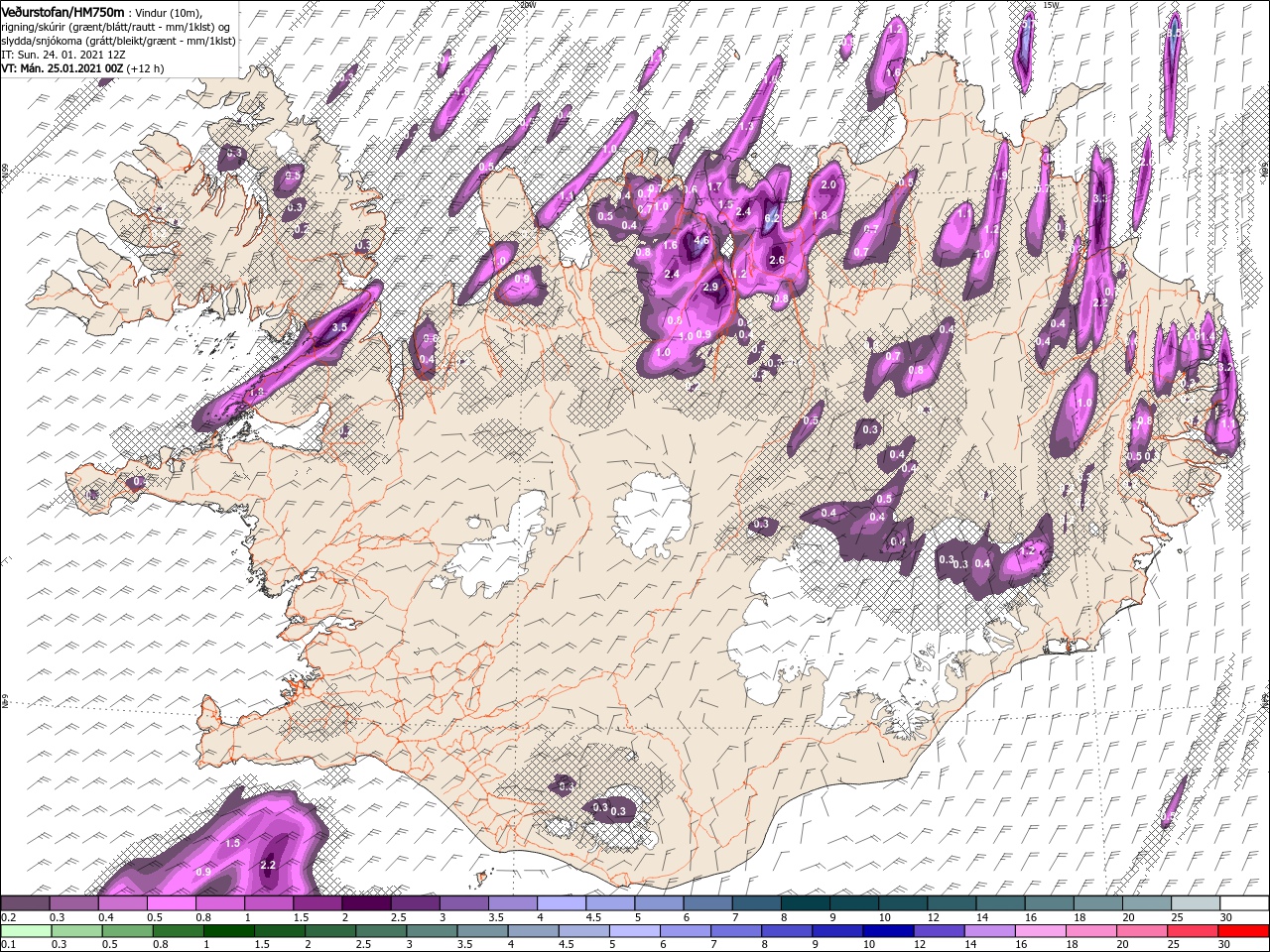Select the 8 swatch in the upper legend row
Screen dimensions: 1270x952
806,903
